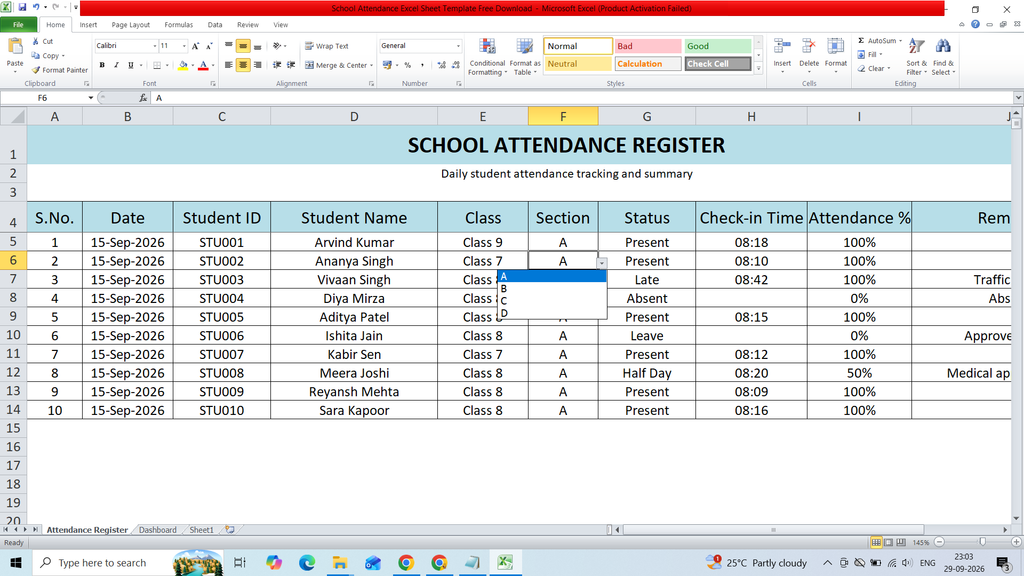The image size is (1024, 576).
Task: Click the borders icon in Font group
Action: pos(157,65)
